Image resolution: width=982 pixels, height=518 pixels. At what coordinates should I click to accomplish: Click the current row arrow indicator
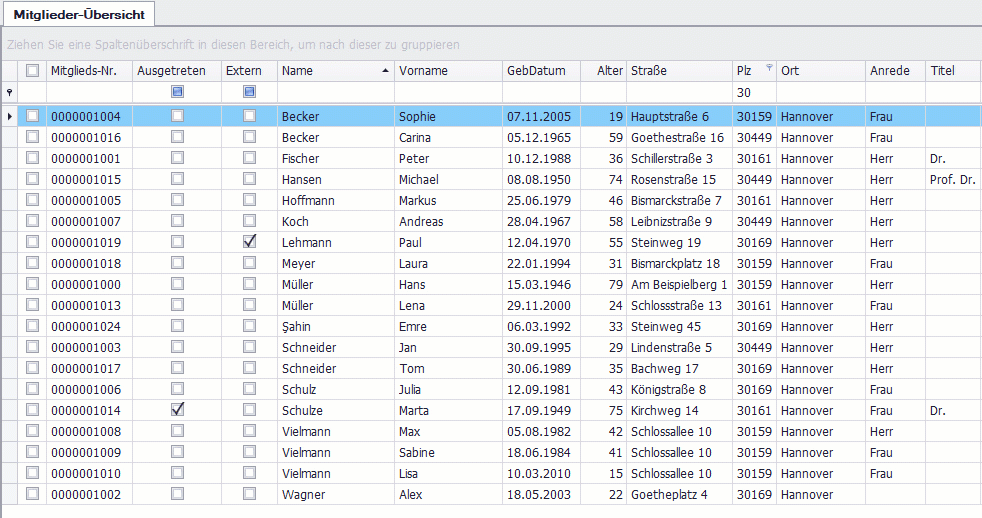point(10,117)
